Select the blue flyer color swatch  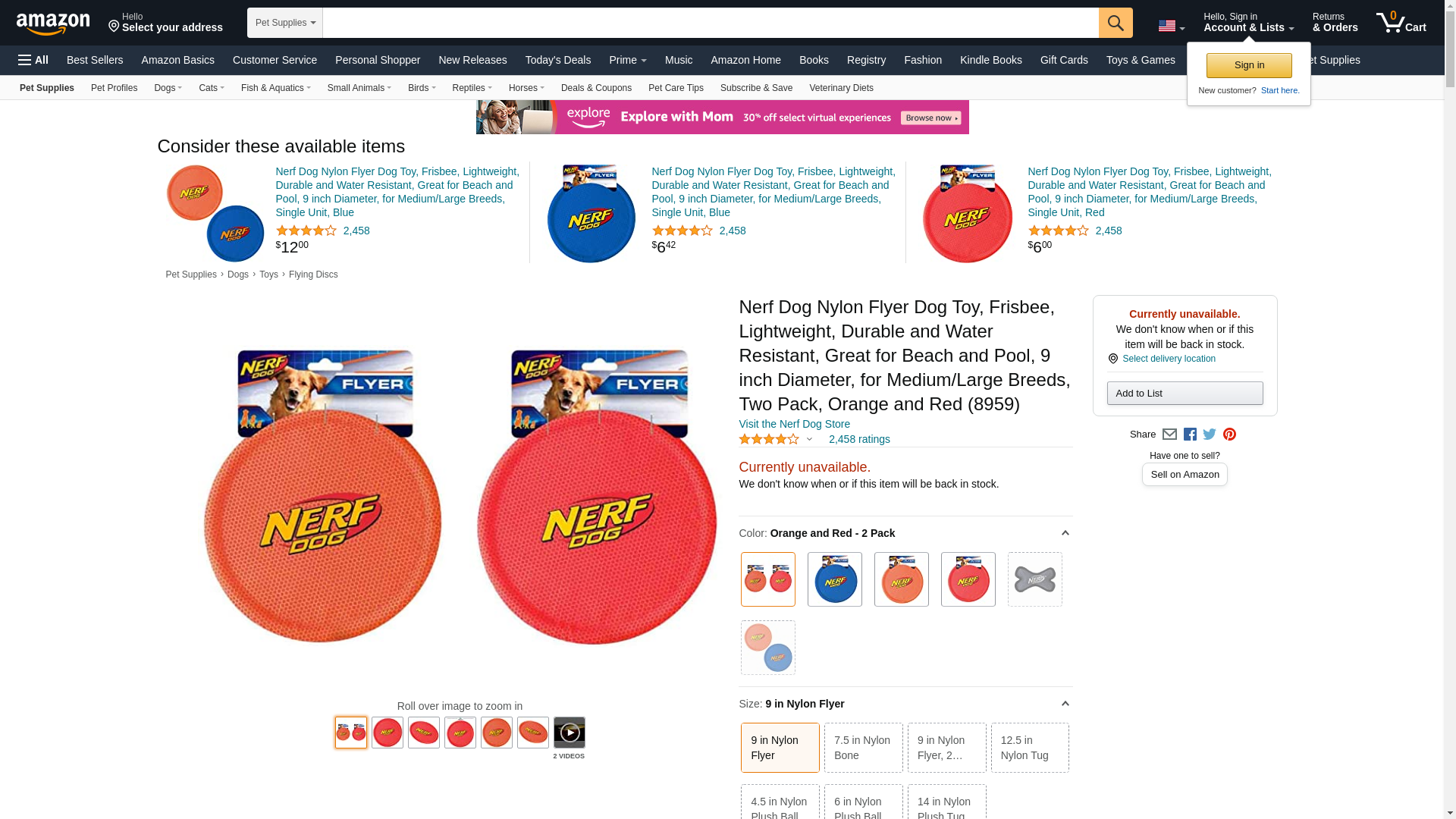(834, 579)
